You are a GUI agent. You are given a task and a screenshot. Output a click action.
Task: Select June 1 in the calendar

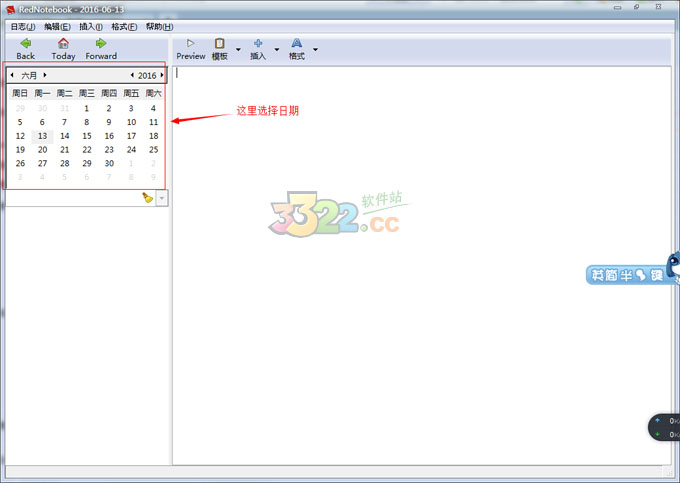tap(87, 108)
